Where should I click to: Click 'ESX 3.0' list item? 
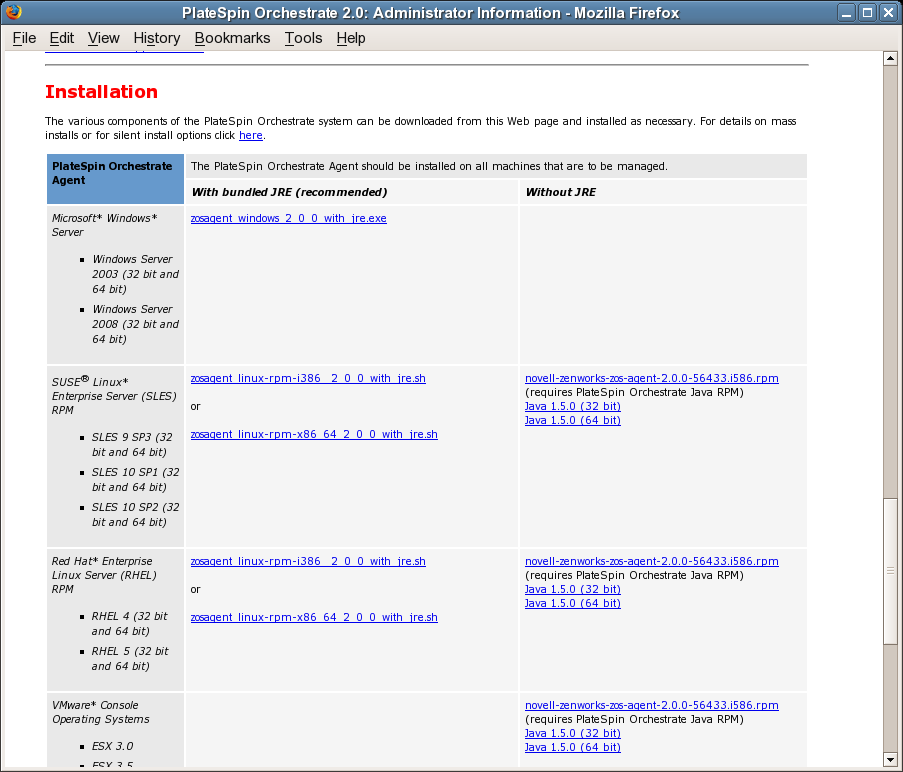click(x=112, y=746)
